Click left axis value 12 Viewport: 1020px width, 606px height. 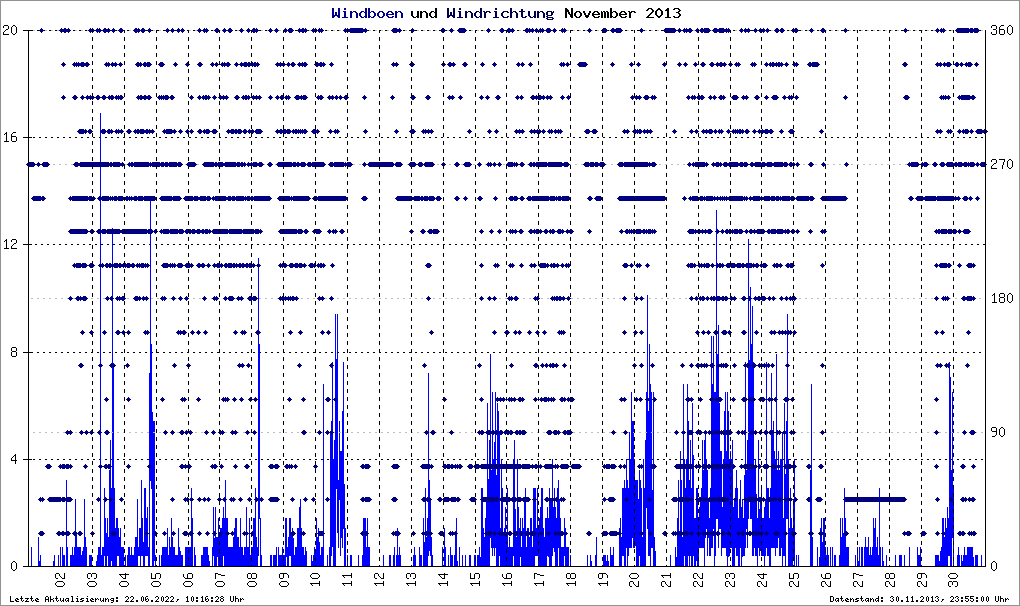pos(10,244)
